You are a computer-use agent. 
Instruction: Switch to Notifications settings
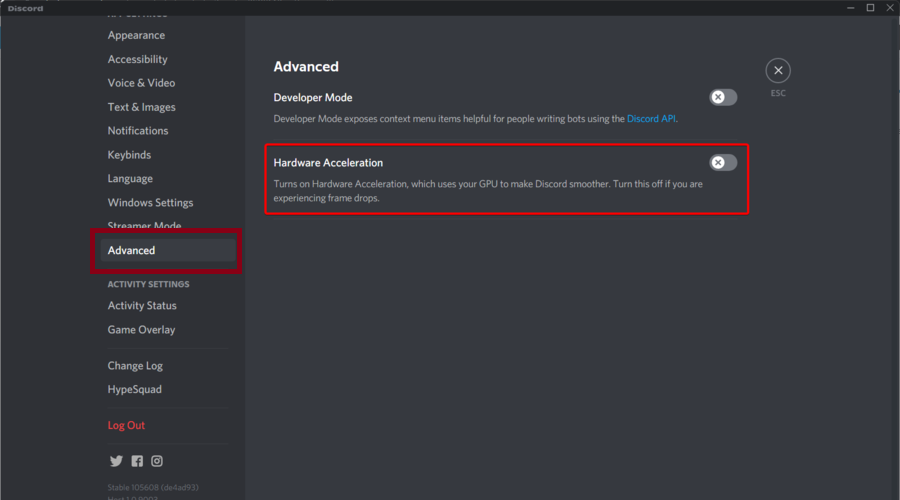point(138,131)
